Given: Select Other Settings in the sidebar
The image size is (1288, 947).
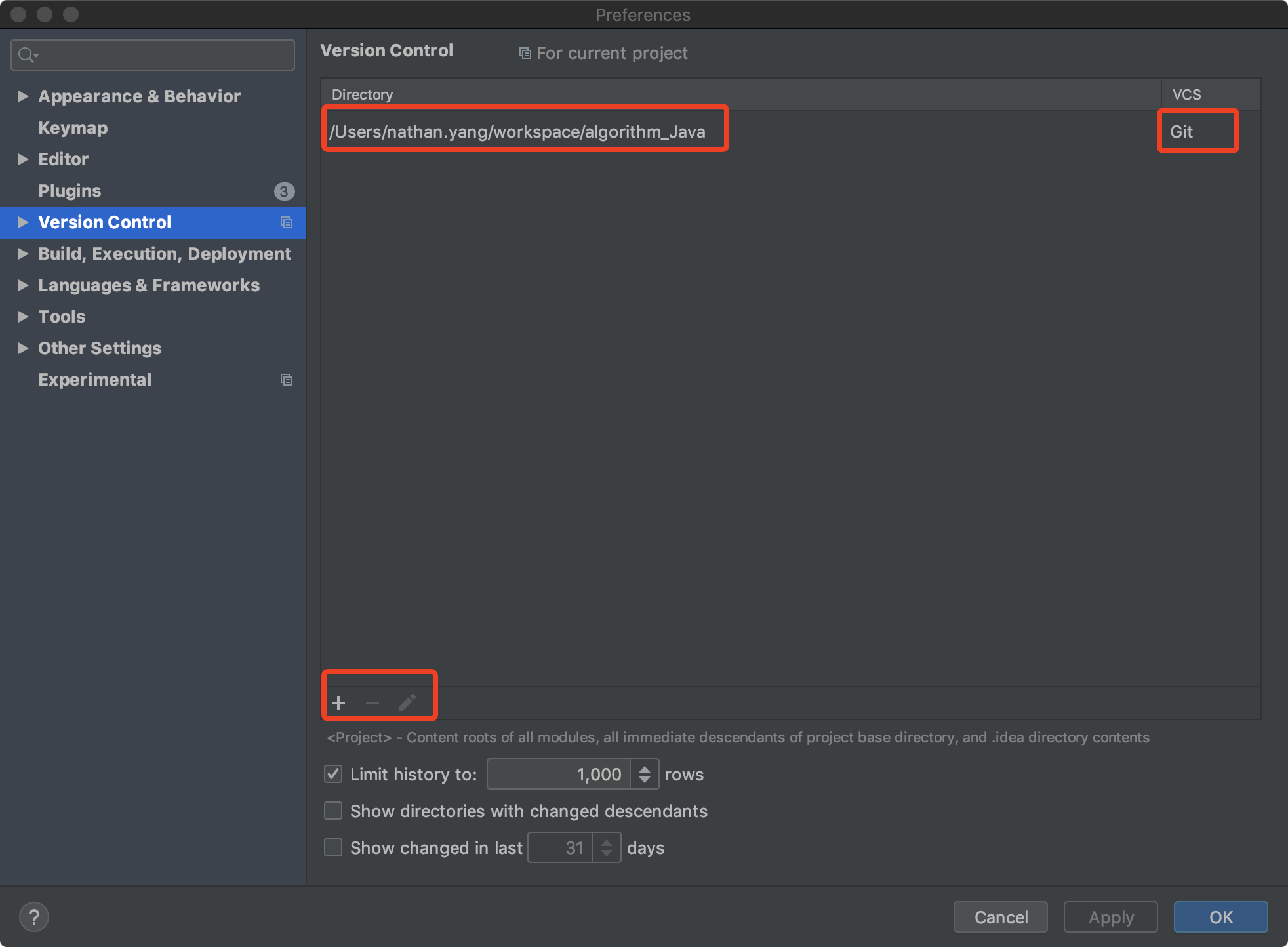Looking at the screenshot, I should point(100,348).
